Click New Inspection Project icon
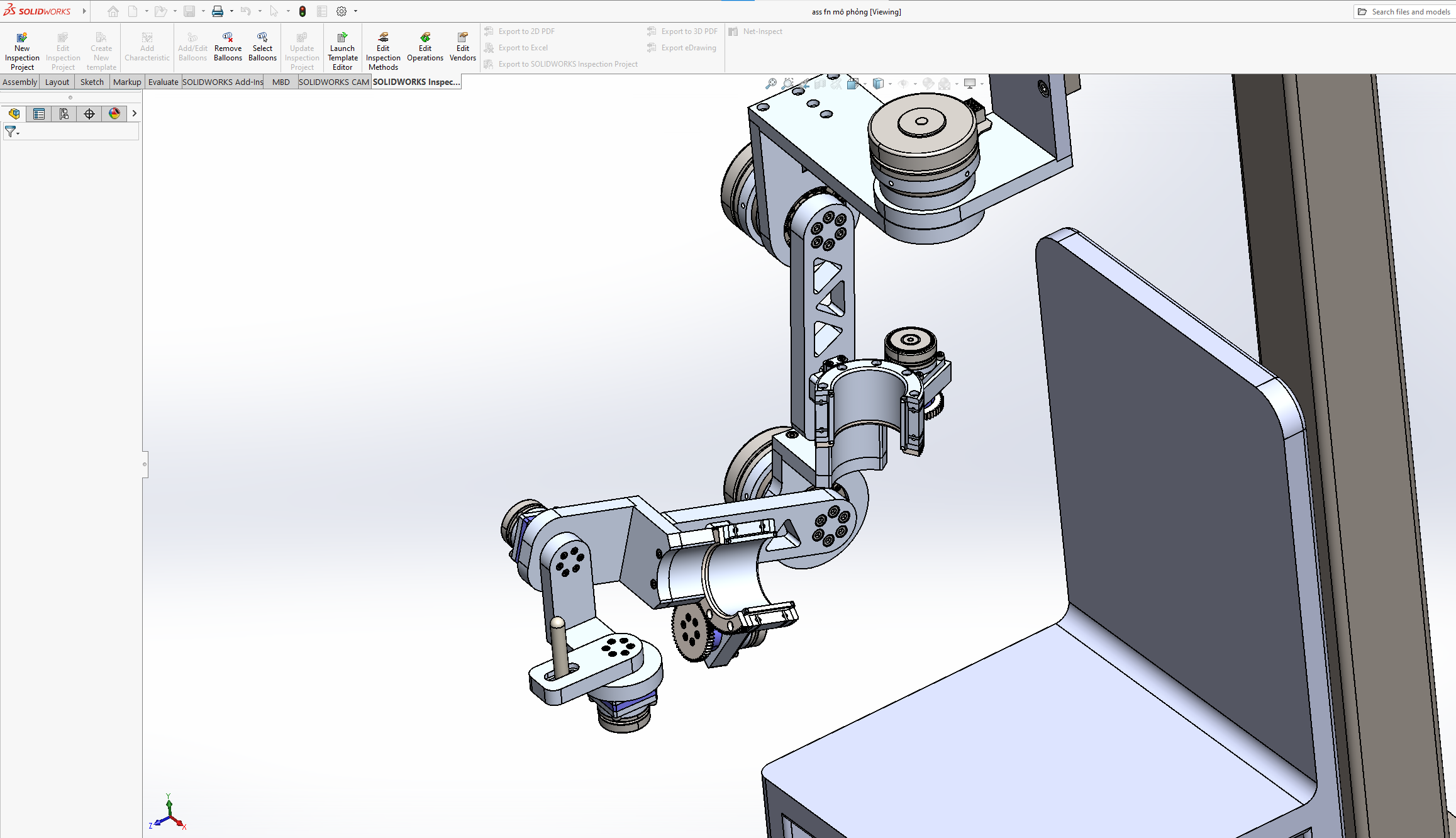Image resolution: width=1456 pixels, height=838 pixels. click(22, 38)
